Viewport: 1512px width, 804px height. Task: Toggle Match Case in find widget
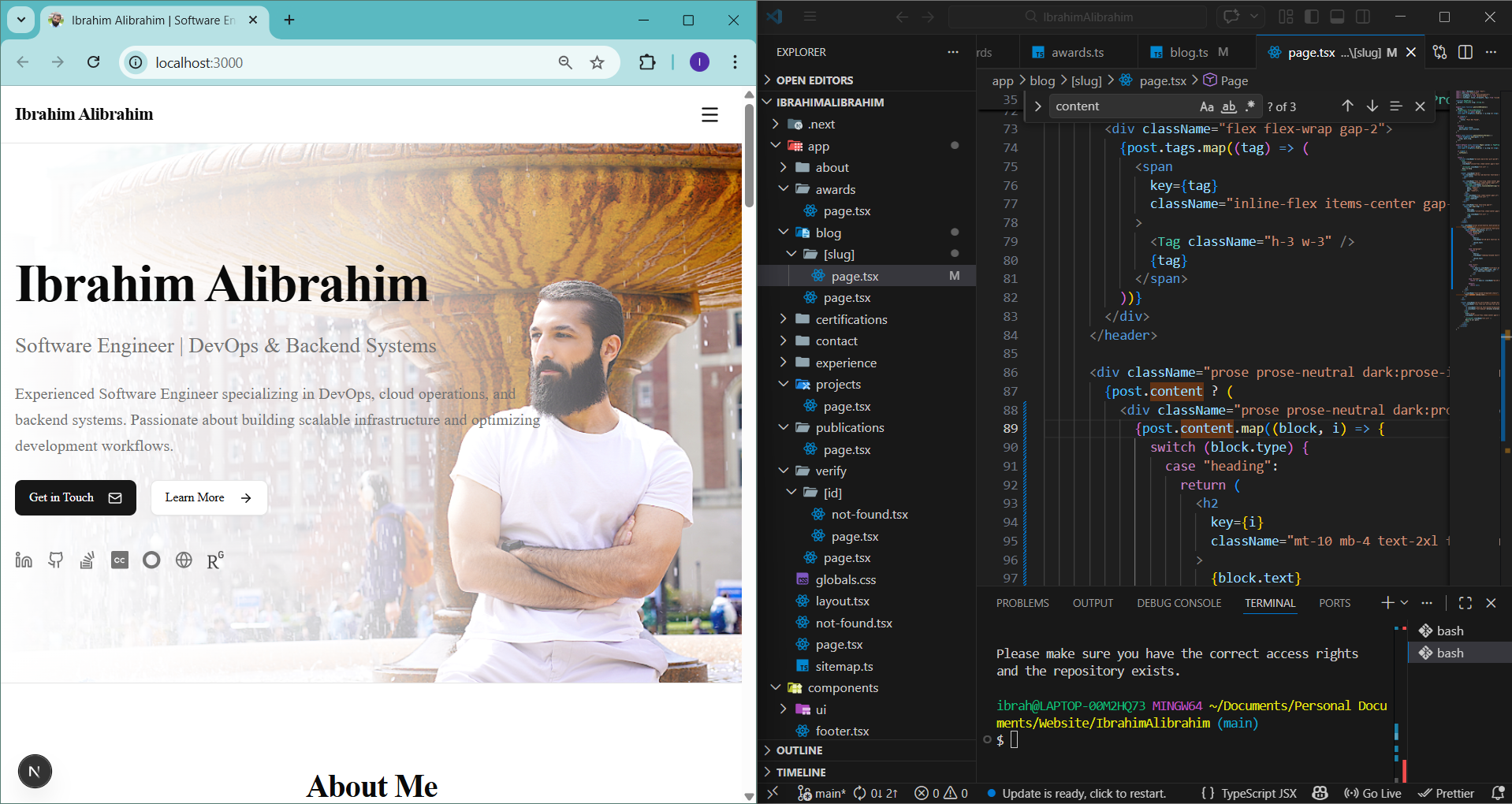[x=1206, y=106]
